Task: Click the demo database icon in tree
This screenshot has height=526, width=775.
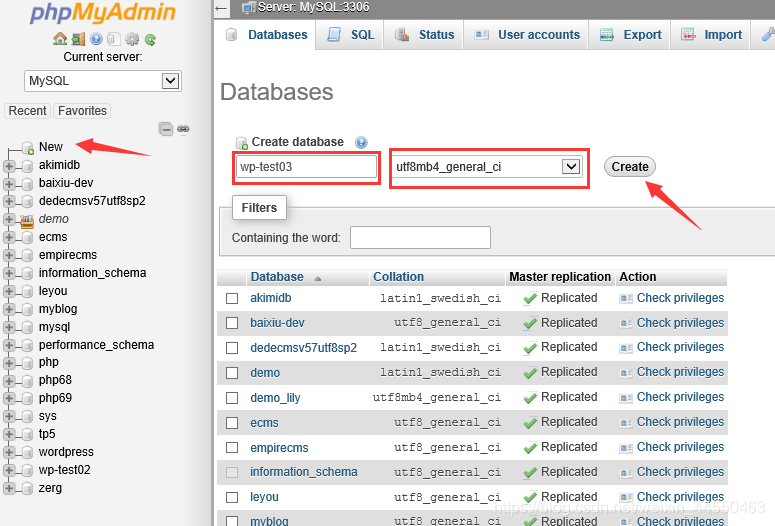Action: coord(27,219)
